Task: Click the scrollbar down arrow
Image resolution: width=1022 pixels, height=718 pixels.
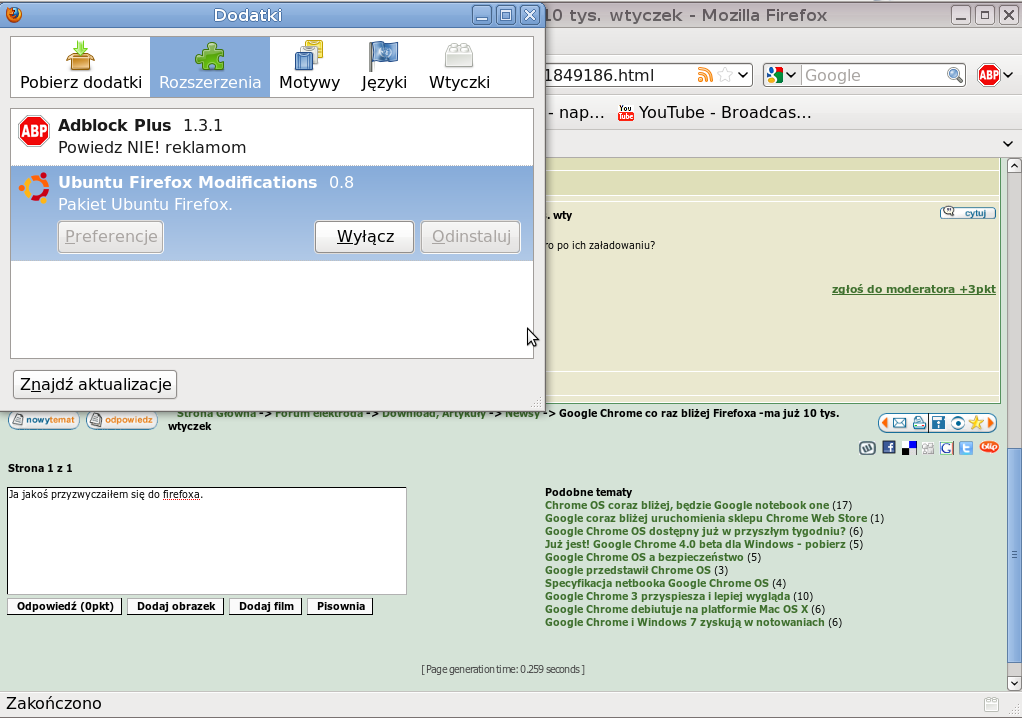Action: (1014, 683)
